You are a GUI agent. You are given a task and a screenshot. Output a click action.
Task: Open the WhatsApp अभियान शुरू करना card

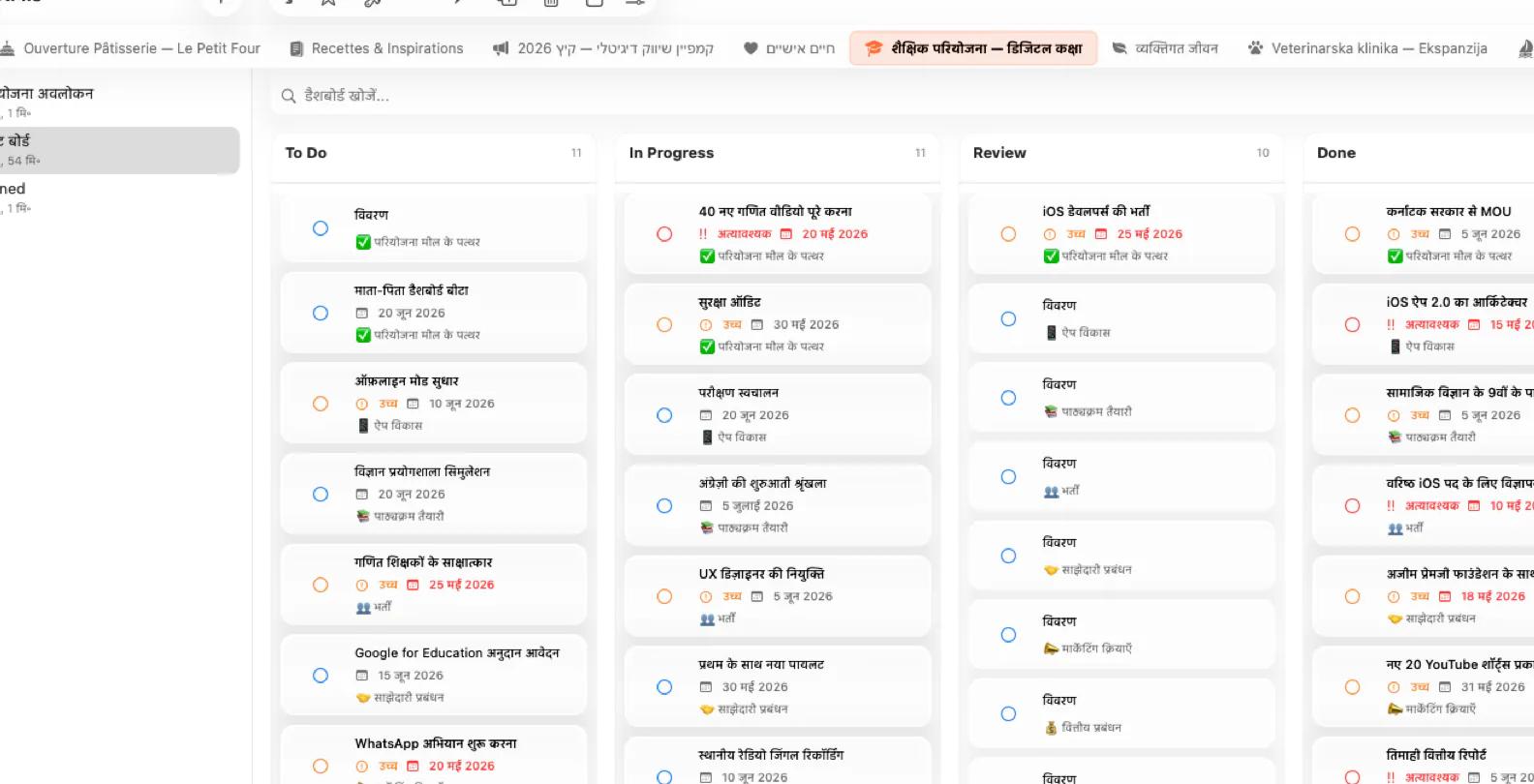click(x=434, y=755)
